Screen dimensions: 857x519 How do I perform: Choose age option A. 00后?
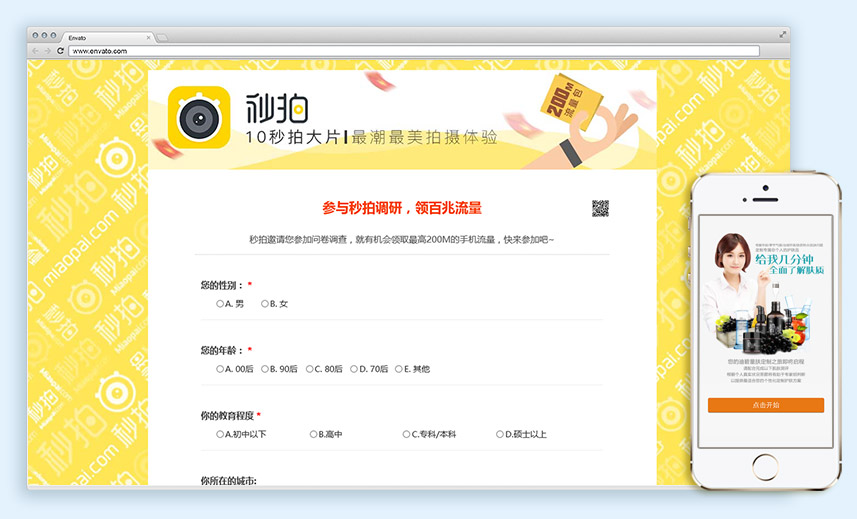(x=235, y=369)
